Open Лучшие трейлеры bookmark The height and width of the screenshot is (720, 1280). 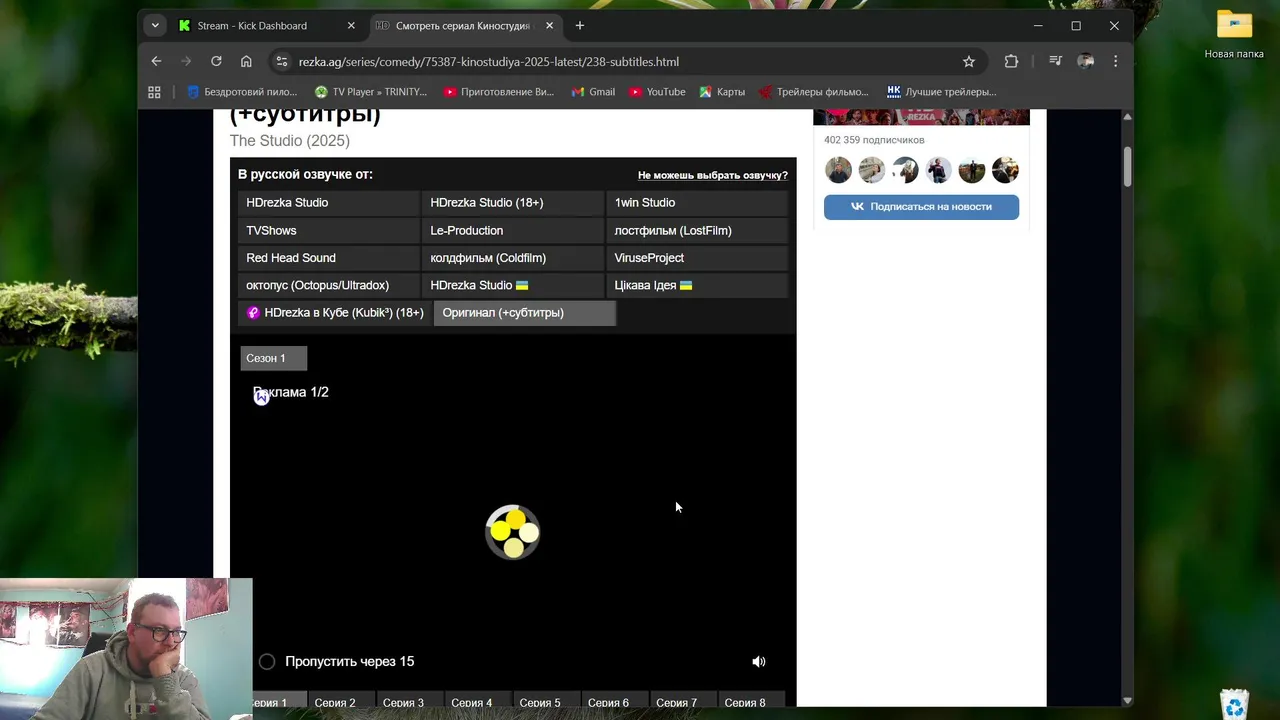[942, 92]
